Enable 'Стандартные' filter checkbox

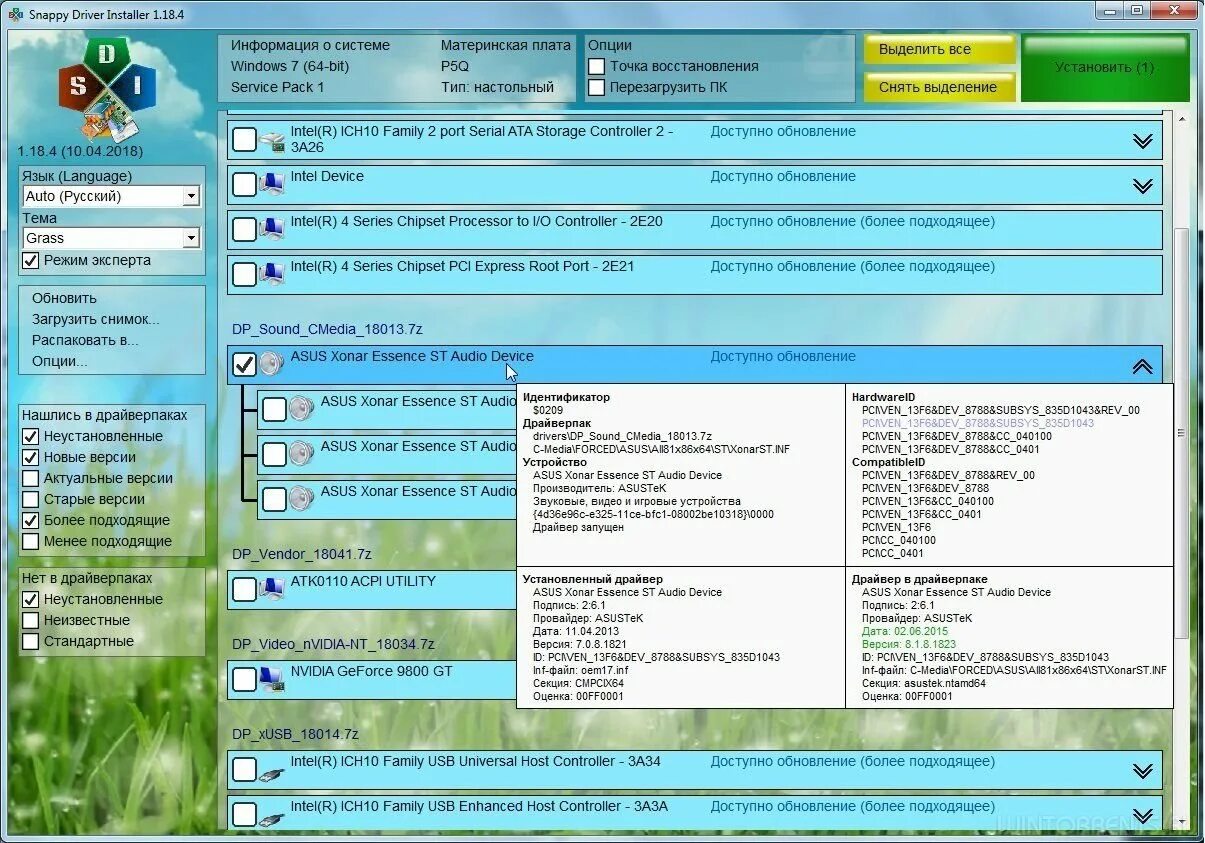pyautogui.click(x=31, y=641)
